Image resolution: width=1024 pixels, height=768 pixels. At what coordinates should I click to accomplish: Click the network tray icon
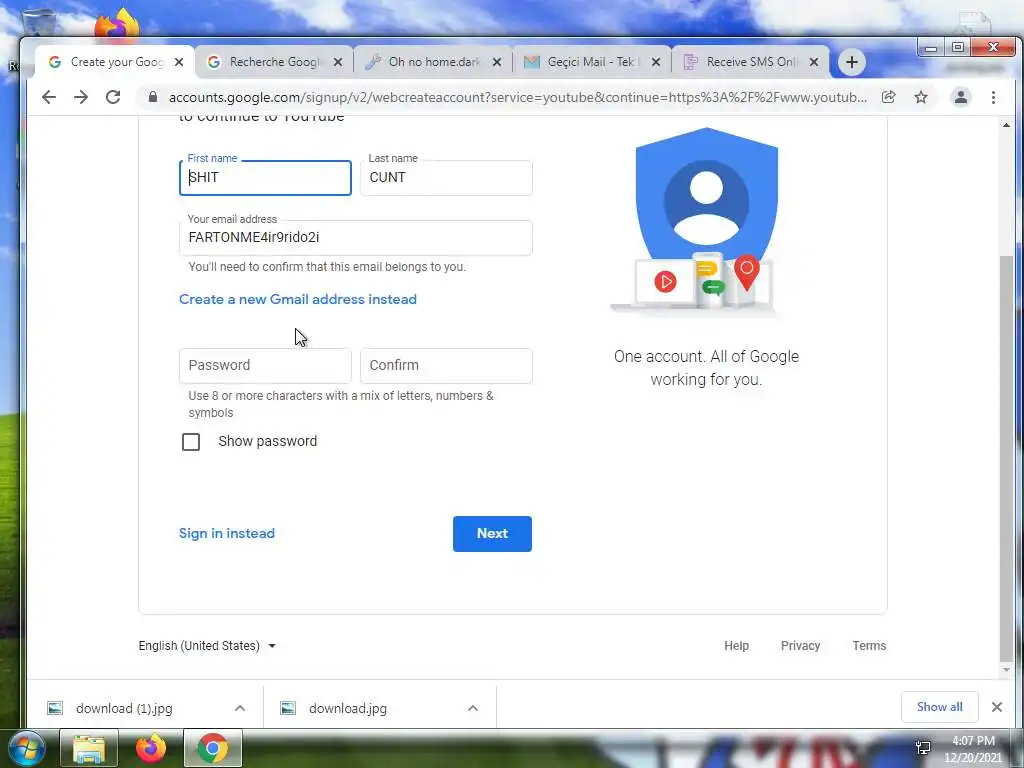[x=923, y=748]
